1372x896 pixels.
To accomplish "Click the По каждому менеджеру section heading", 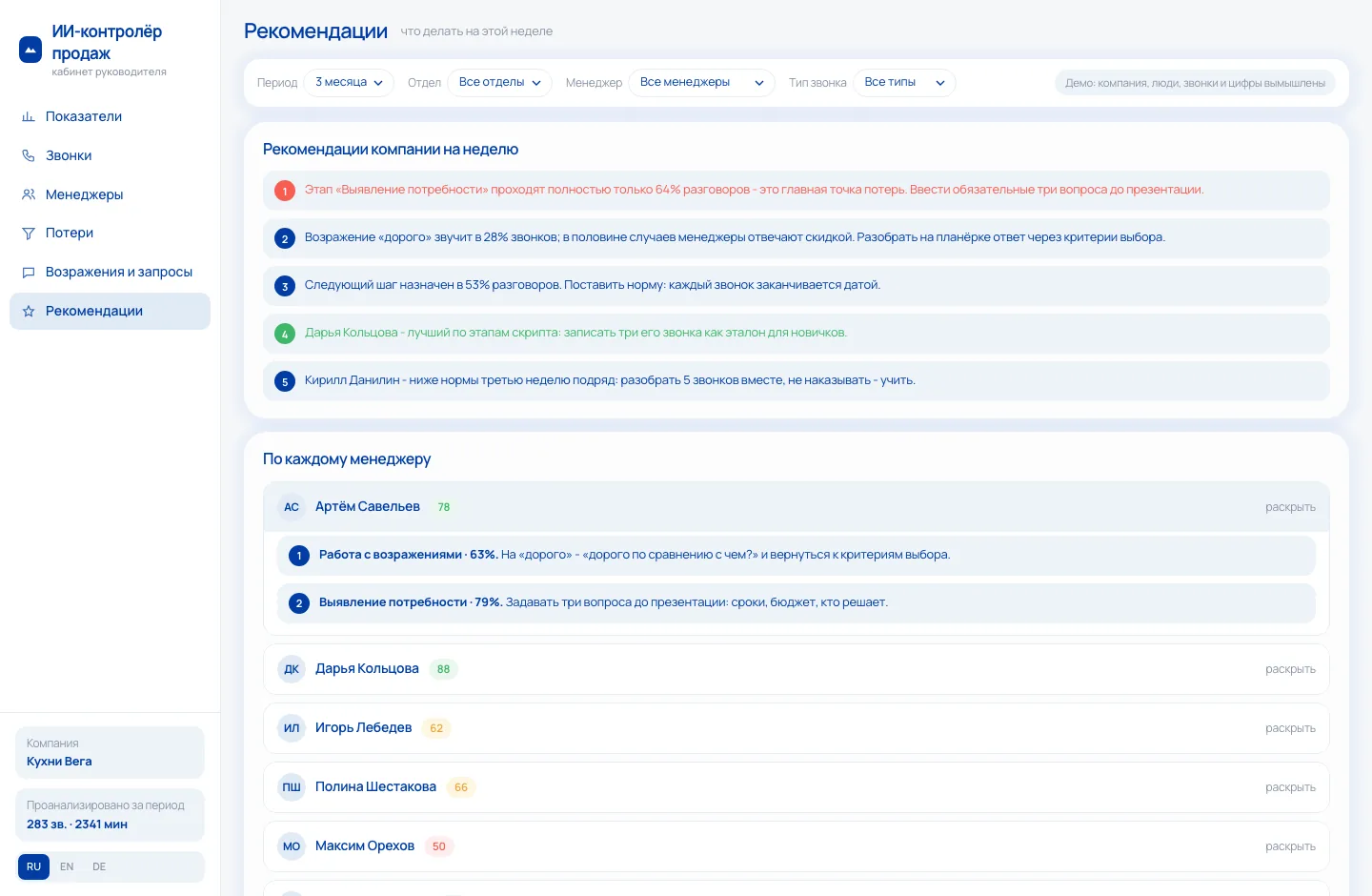I will 347,459.
